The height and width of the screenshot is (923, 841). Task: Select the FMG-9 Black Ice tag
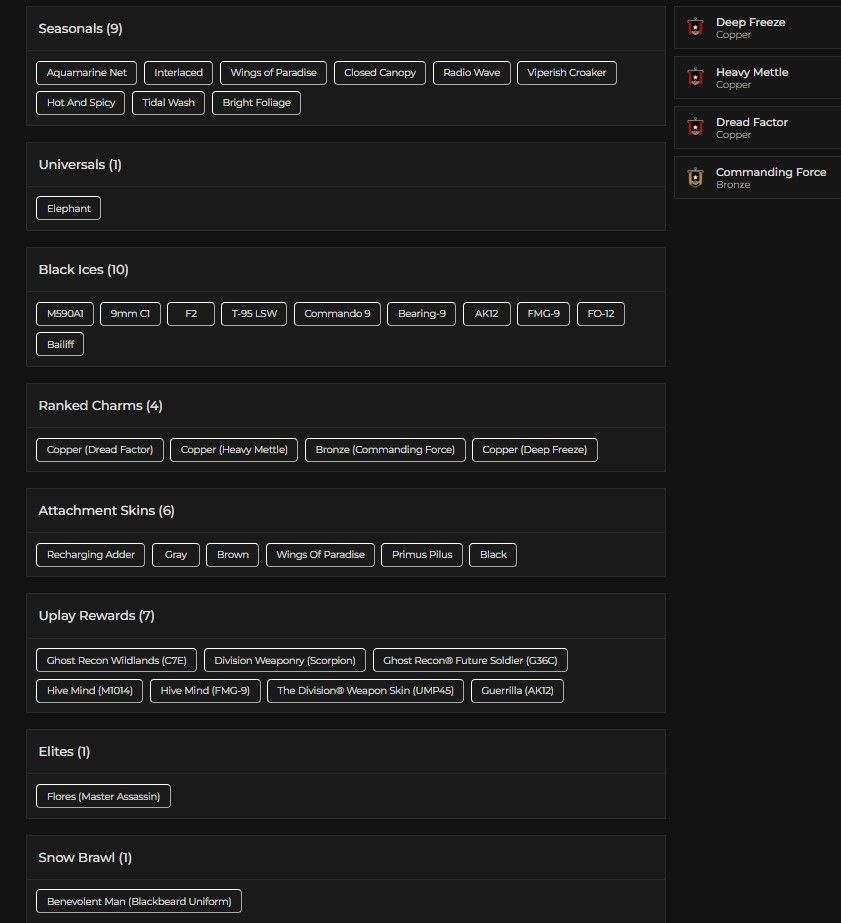tap(543, 314)
